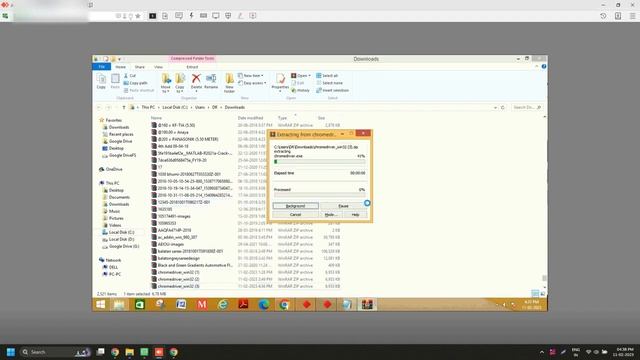Screen dimensions: 640x360
Task: Click Select none in the ribbon
Action: pos(330,83)
